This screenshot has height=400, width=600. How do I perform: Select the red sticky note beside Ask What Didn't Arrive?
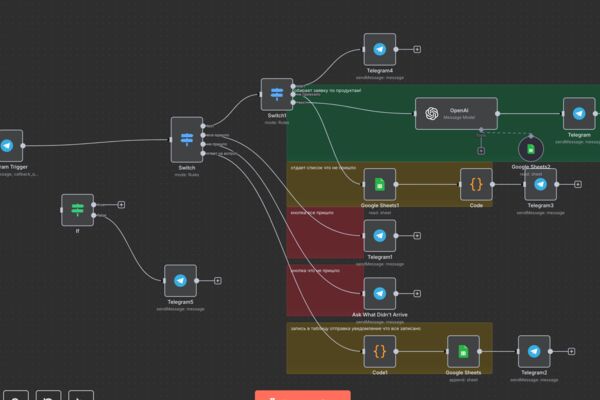point(324,290)
